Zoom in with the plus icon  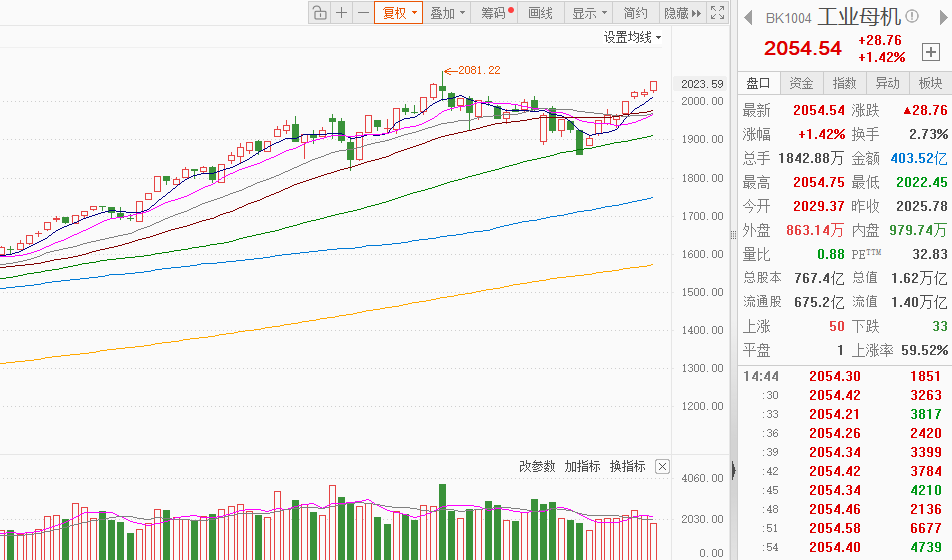click(342, 13)
